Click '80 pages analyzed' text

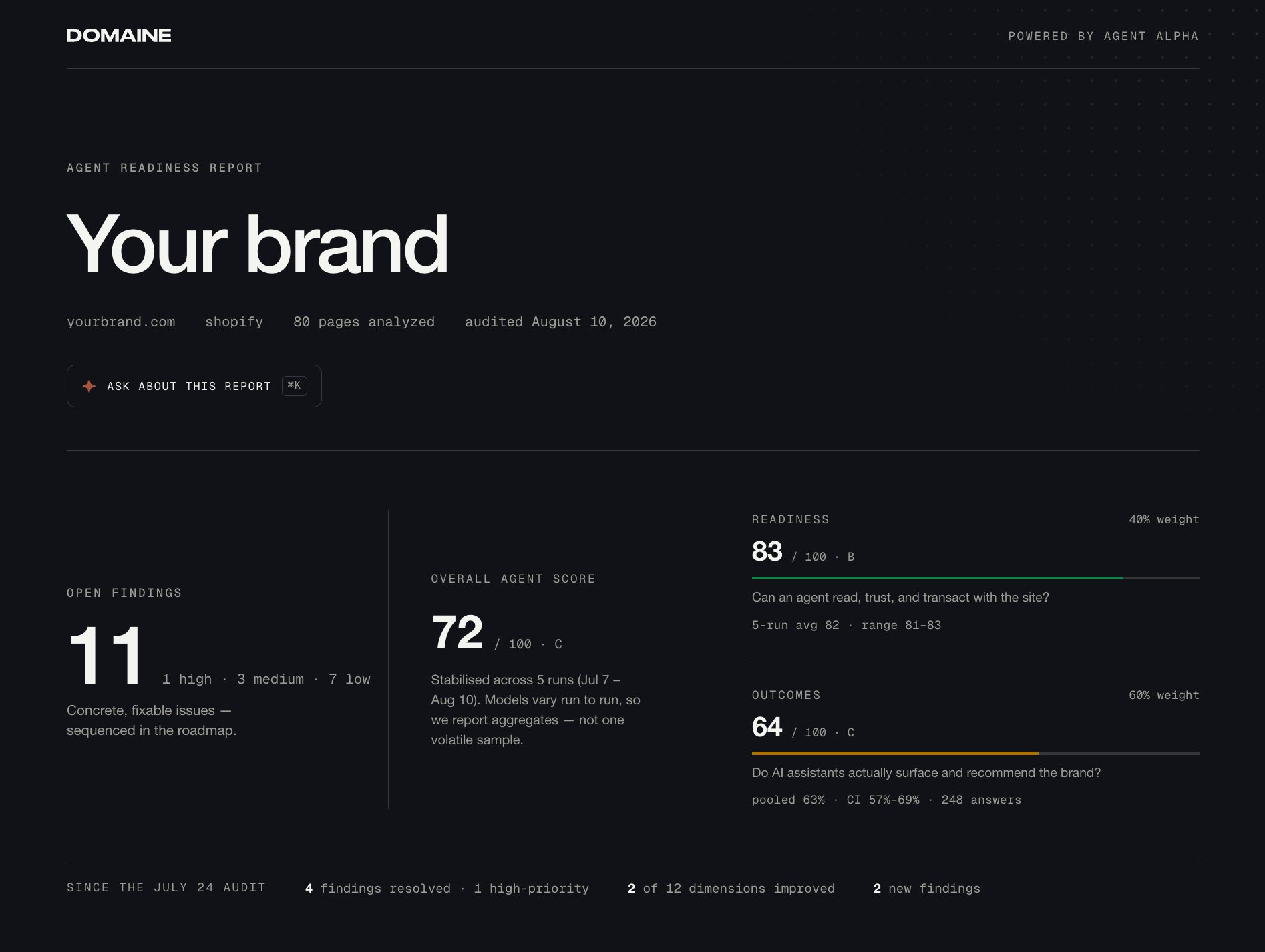click(364, 322)
